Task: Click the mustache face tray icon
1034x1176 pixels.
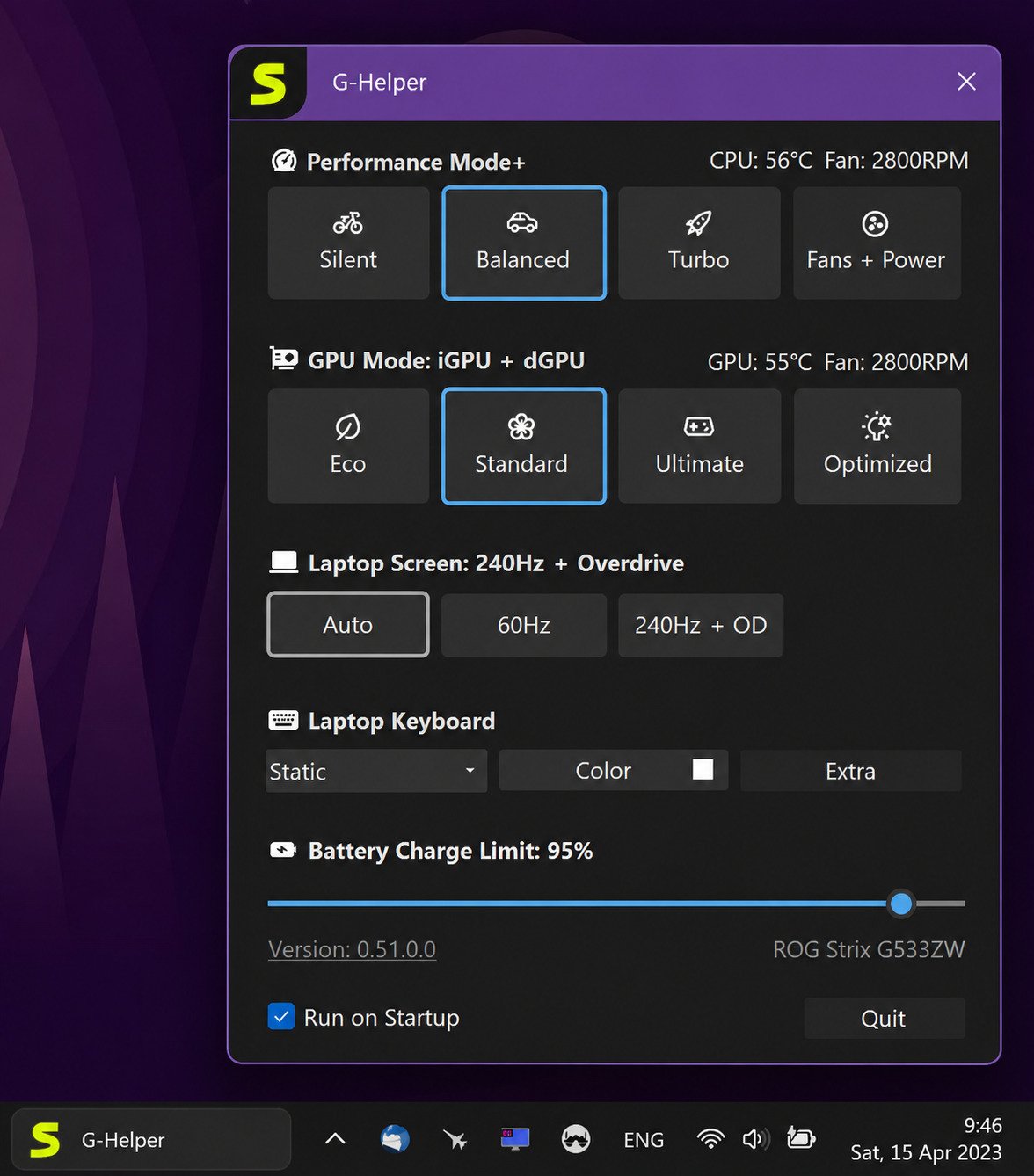Action: click(576, 1139)
